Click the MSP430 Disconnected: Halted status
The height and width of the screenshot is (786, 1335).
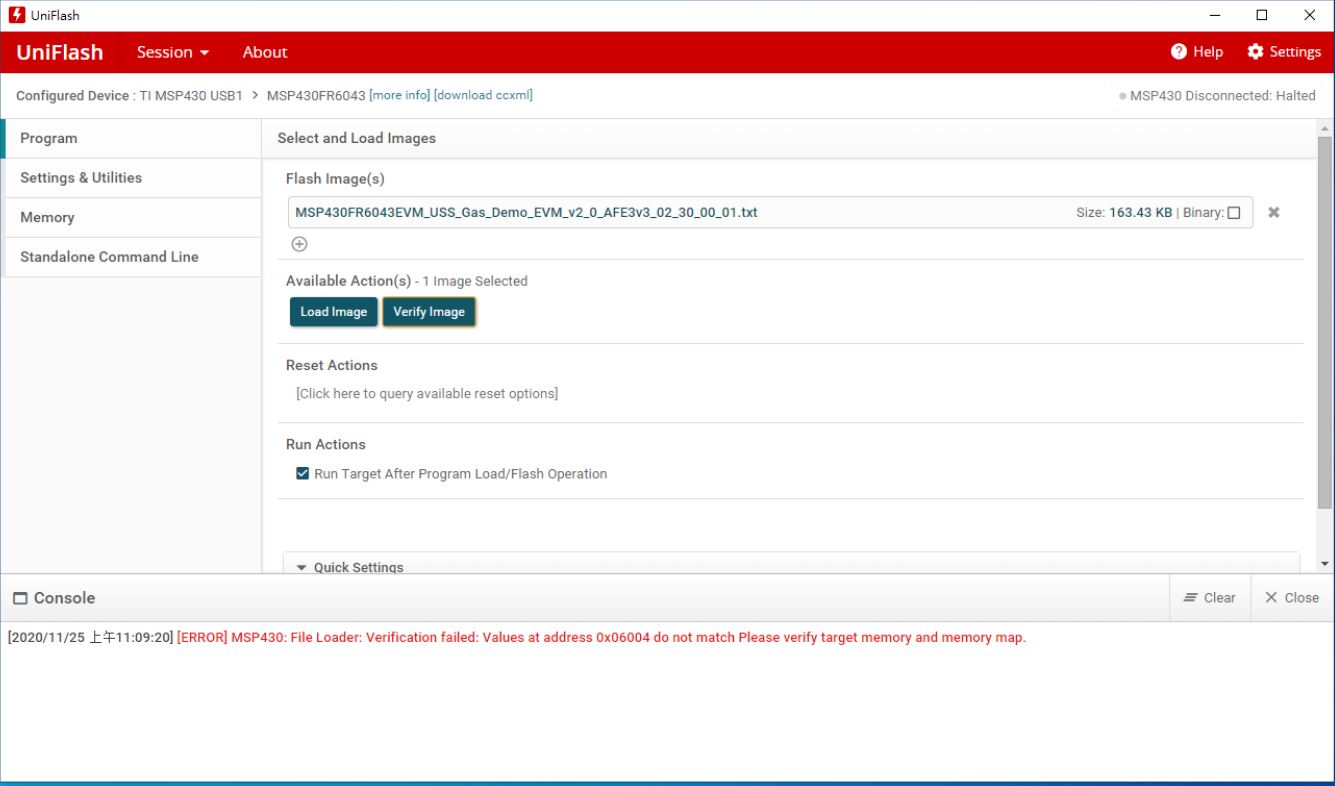(1217, 95)
